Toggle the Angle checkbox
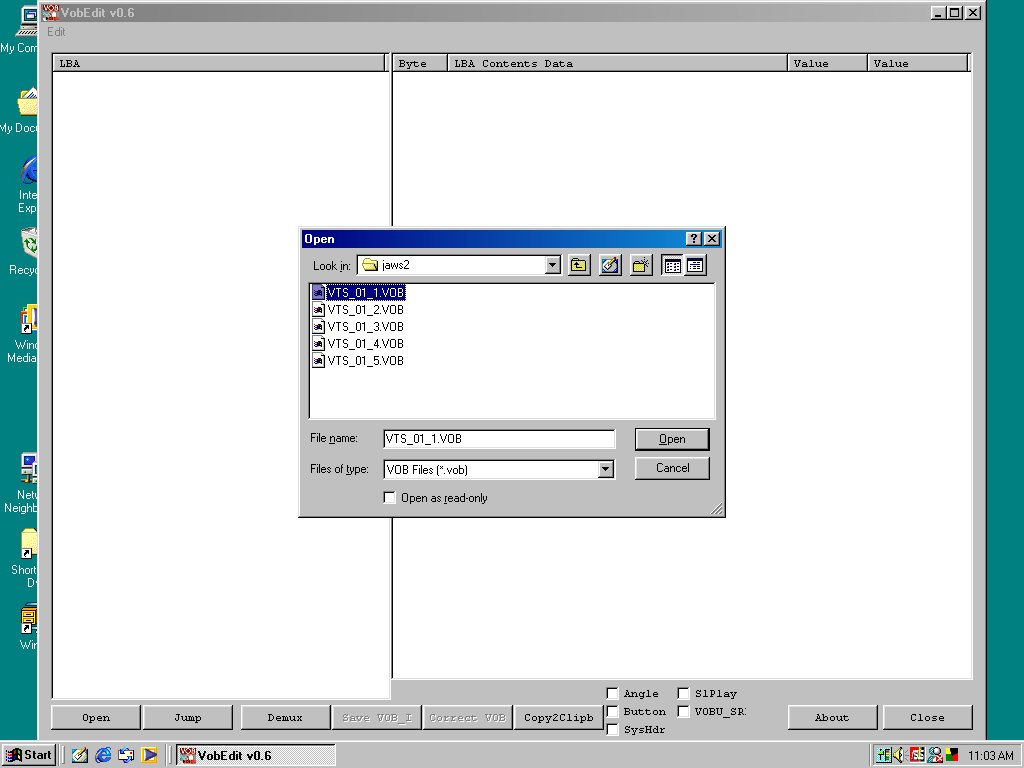1024x768 pixels. [612, 693]
